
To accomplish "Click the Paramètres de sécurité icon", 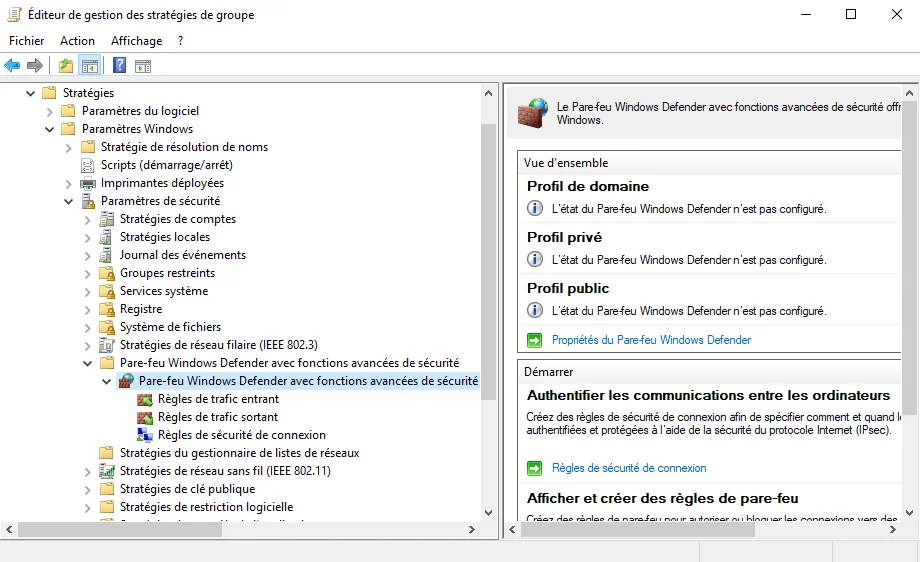I will point(88,201).
